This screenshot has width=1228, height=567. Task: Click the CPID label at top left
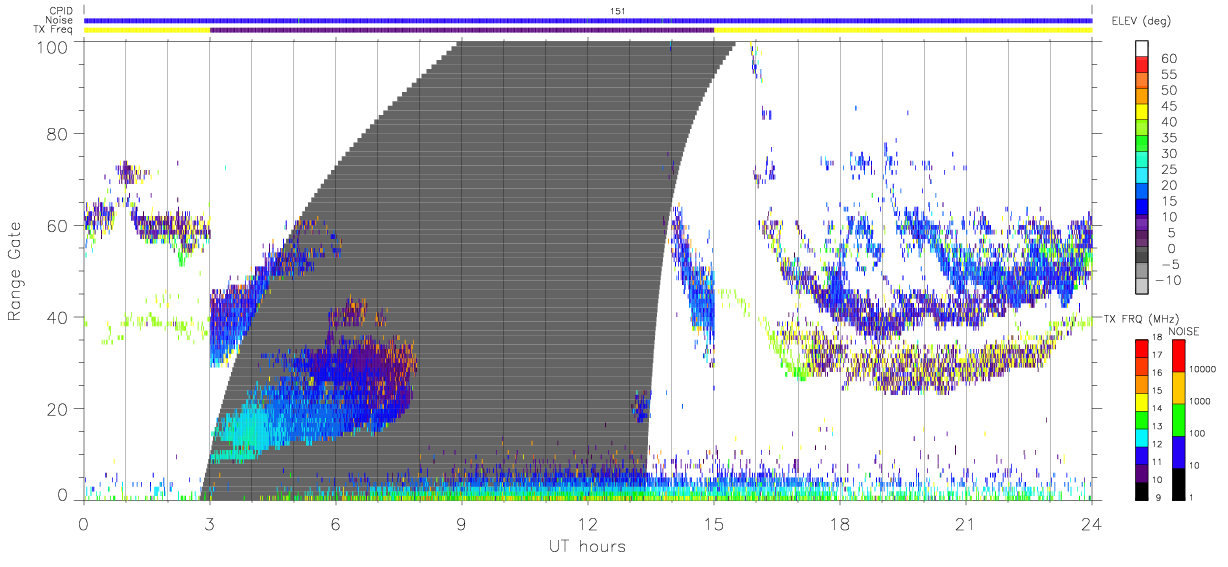click(x=61, y=10)
